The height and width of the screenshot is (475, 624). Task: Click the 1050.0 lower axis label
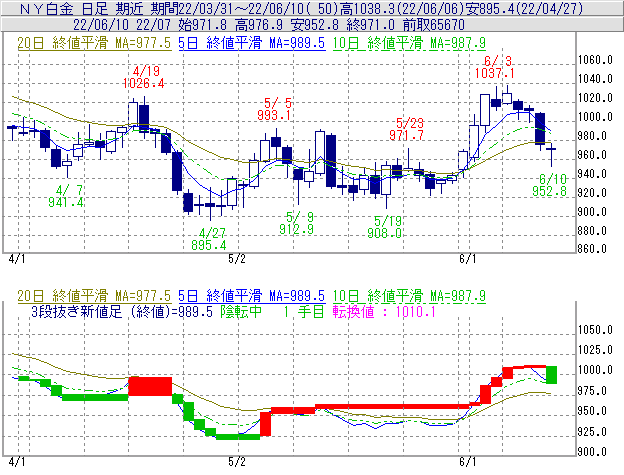click(595, 330)
